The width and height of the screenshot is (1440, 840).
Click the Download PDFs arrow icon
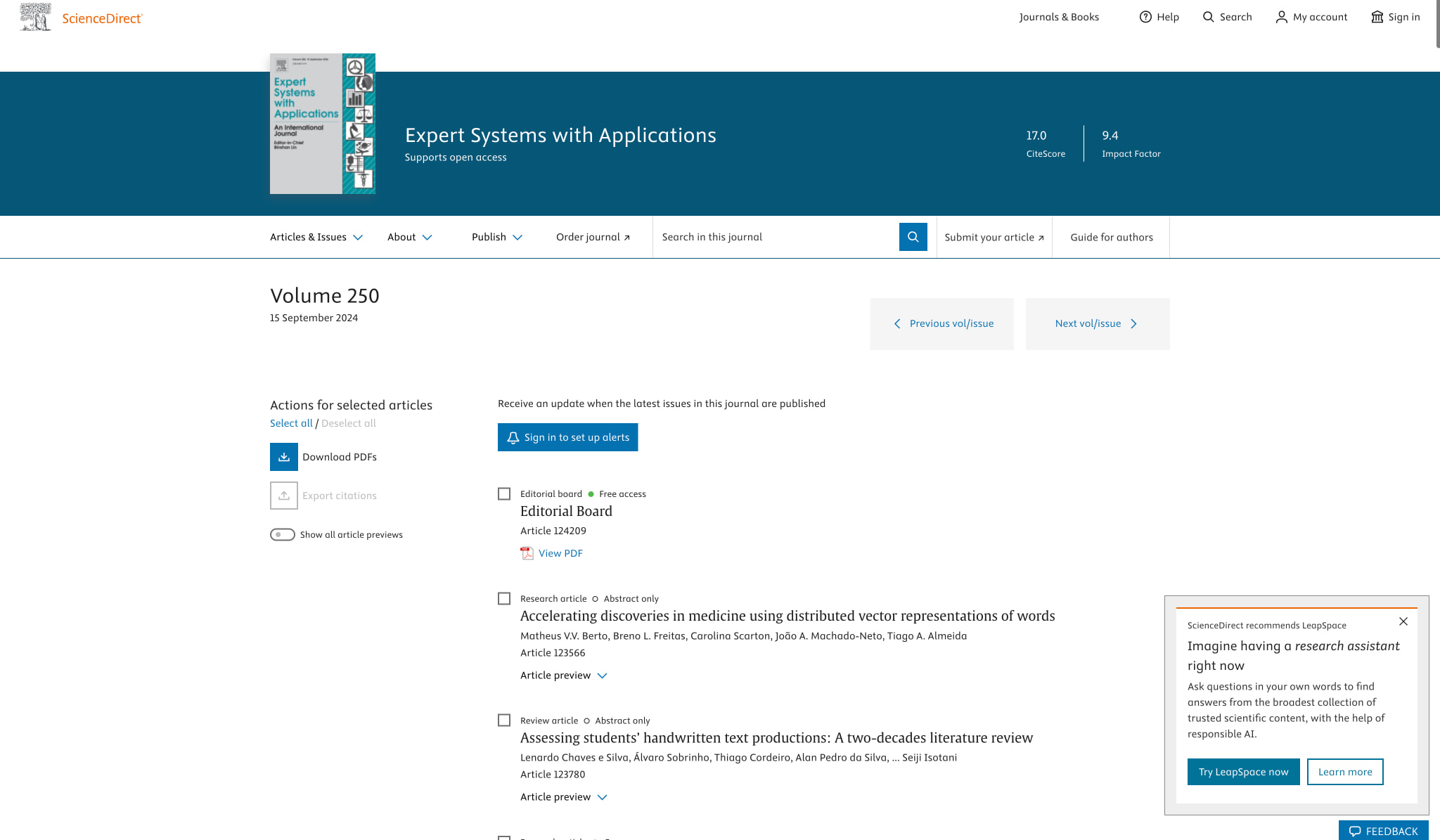(284, 457)
